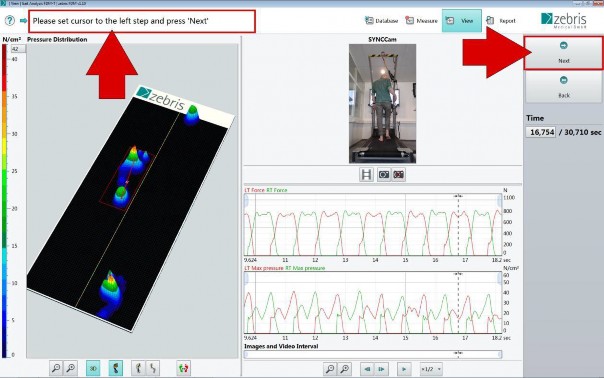This screenshot has height=378, width=604.
Task: Click the pressure scale maximum field 42
Action: click(18, 49)
